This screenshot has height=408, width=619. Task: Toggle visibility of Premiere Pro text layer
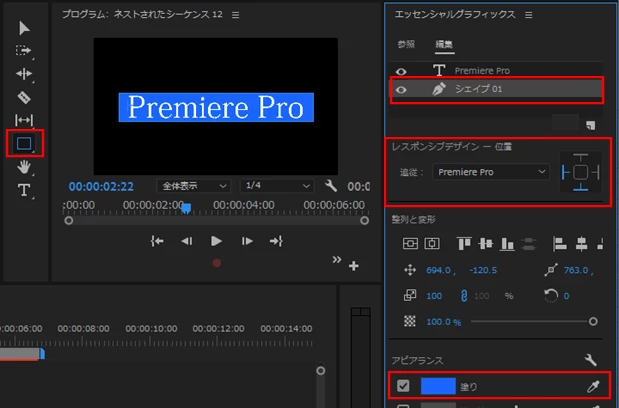tap(401, 71)
